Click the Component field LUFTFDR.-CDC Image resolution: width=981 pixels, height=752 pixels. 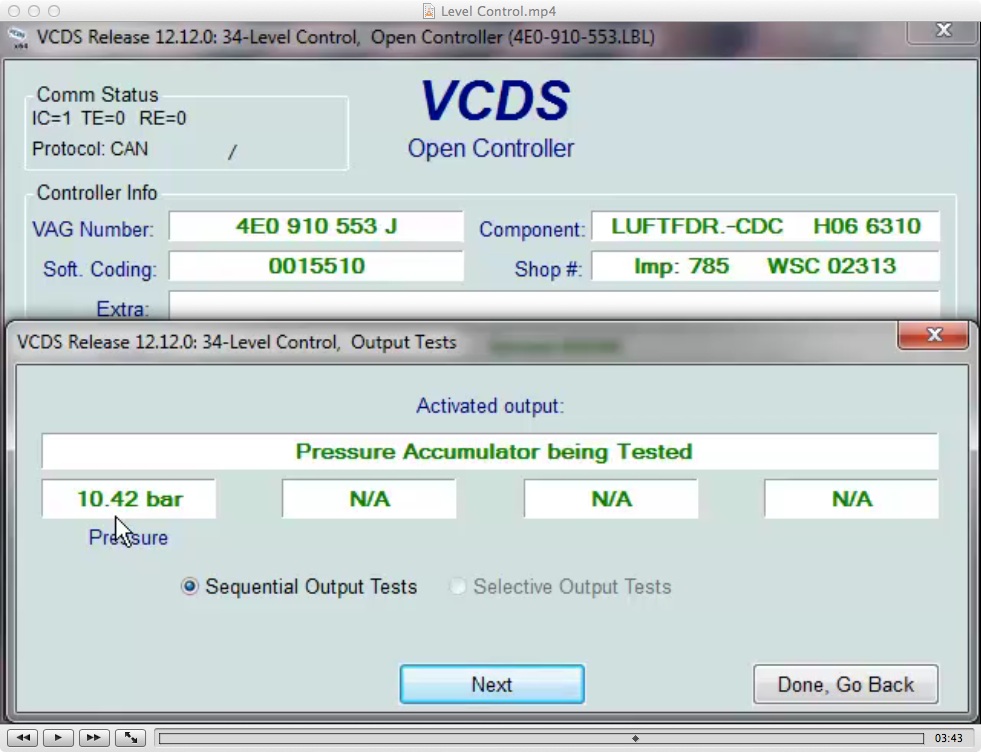[x=765, y=226]
